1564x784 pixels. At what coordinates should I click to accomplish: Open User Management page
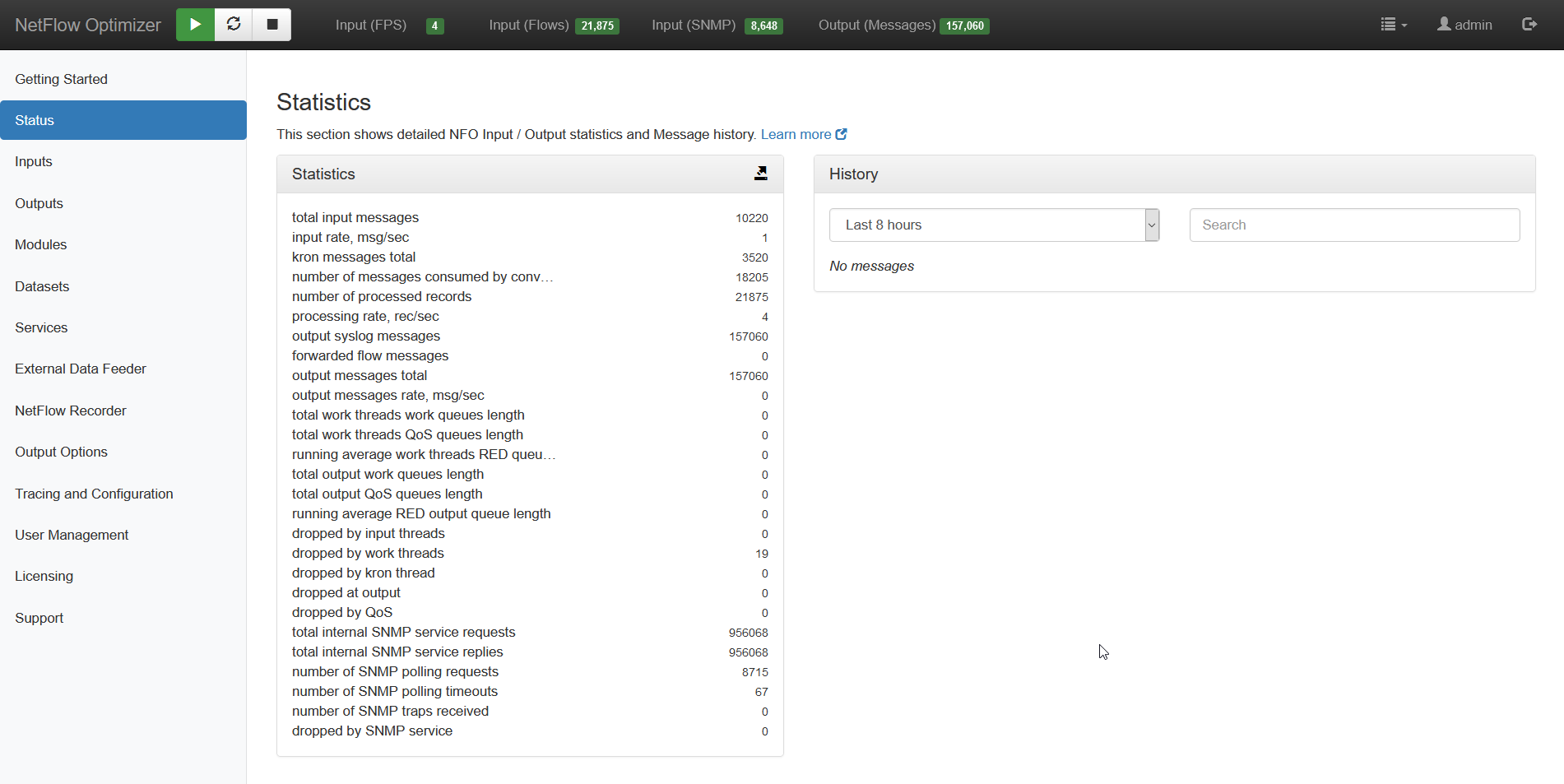(x=123, y=535)
